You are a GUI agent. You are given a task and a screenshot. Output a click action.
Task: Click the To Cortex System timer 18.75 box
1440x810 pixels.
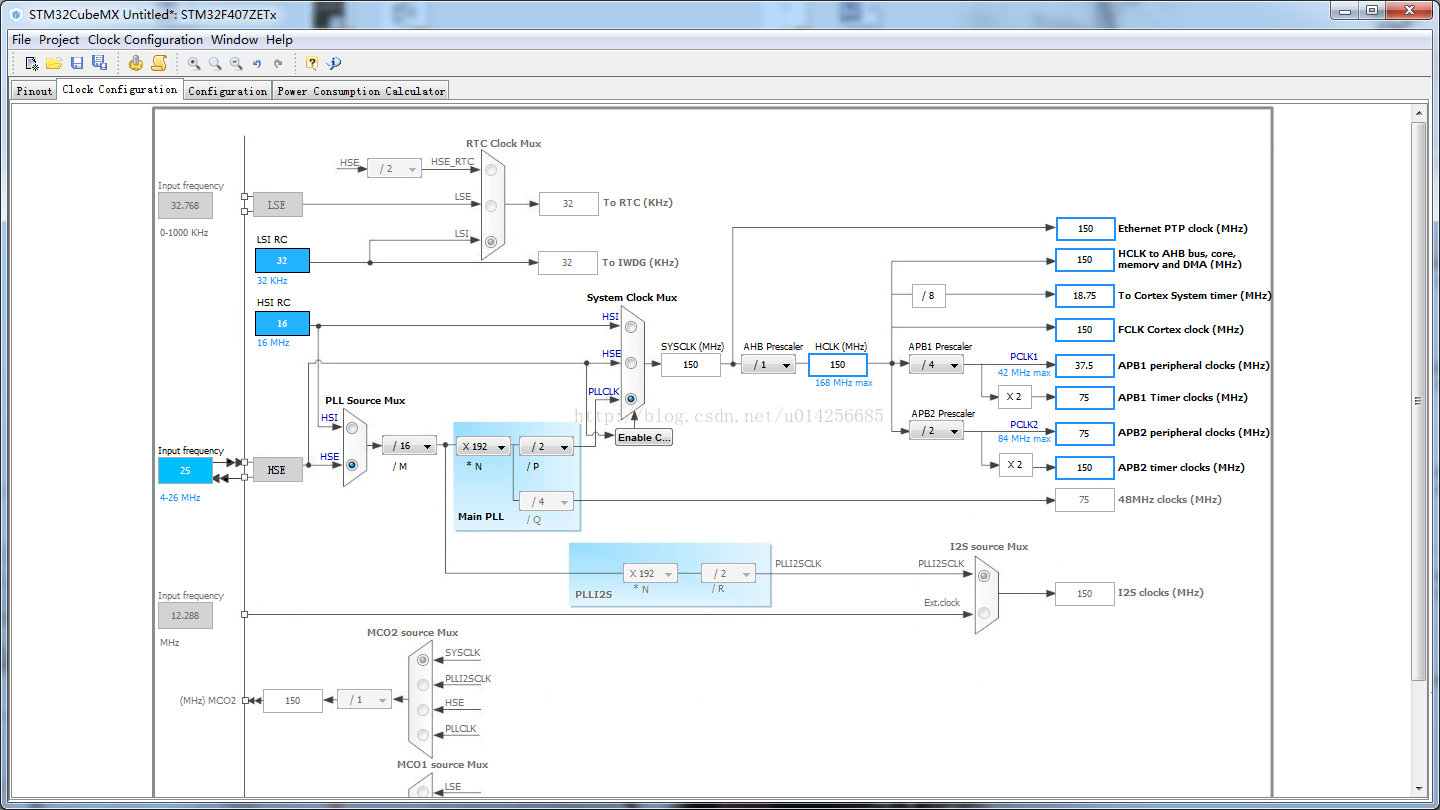pyautogui.click(x=1085, y=296)
